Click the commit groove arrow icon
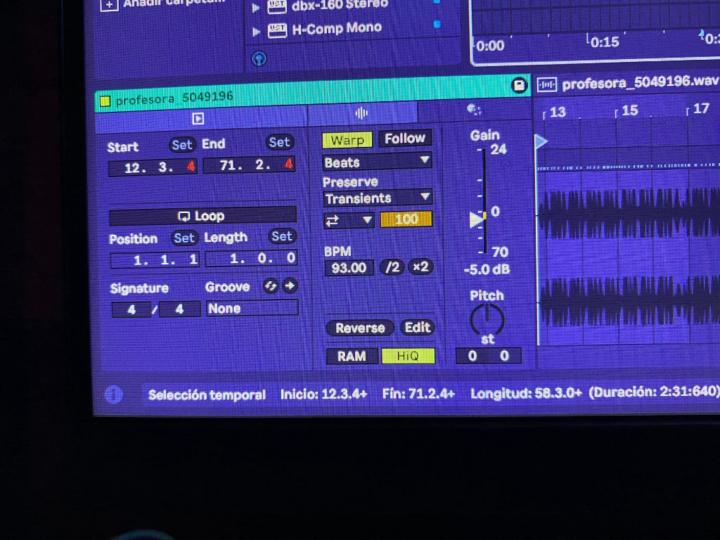The image size is (720, 540). point(290,286)
